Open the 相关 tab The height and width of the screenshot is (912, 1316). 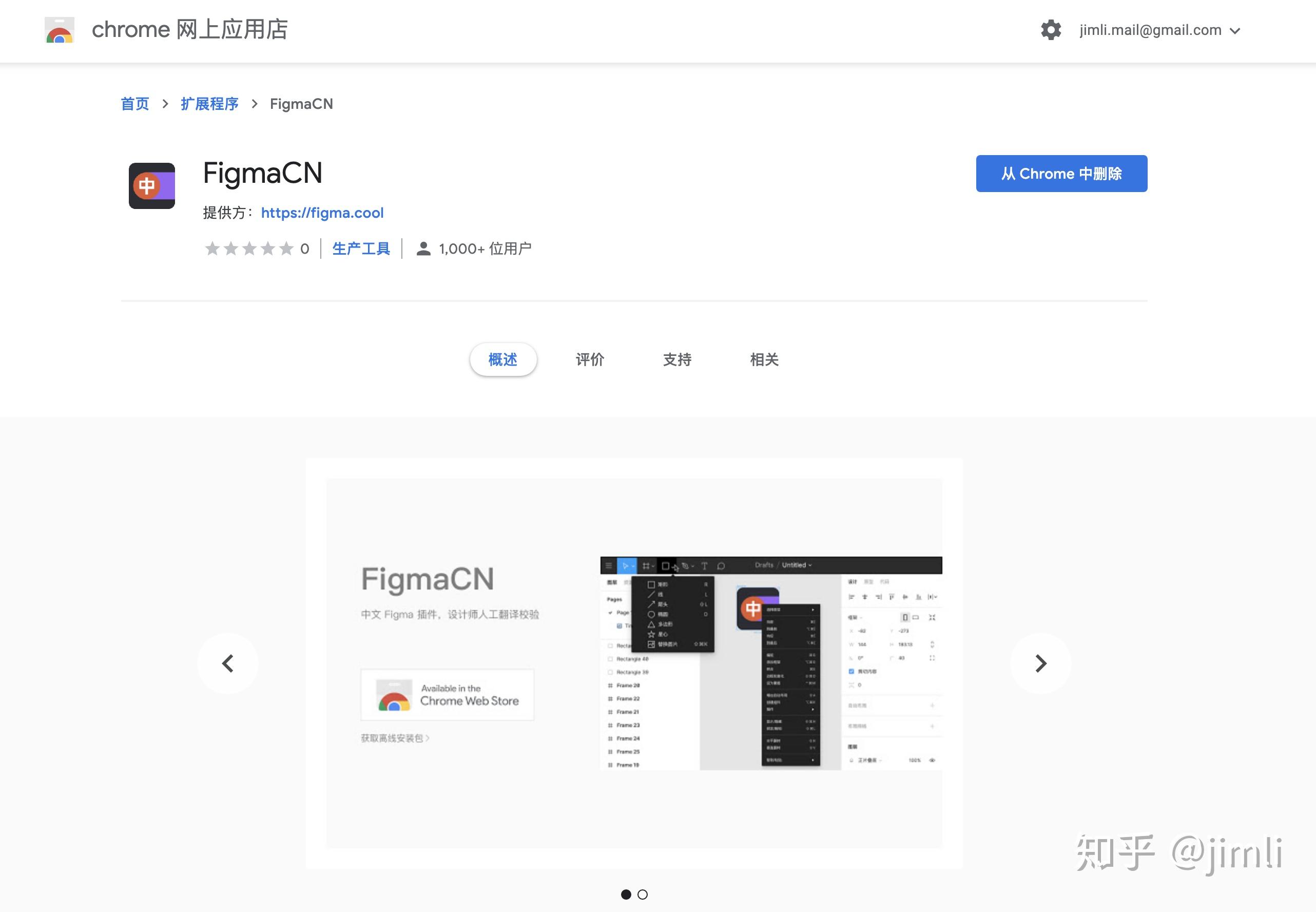[x=765, y=359]
